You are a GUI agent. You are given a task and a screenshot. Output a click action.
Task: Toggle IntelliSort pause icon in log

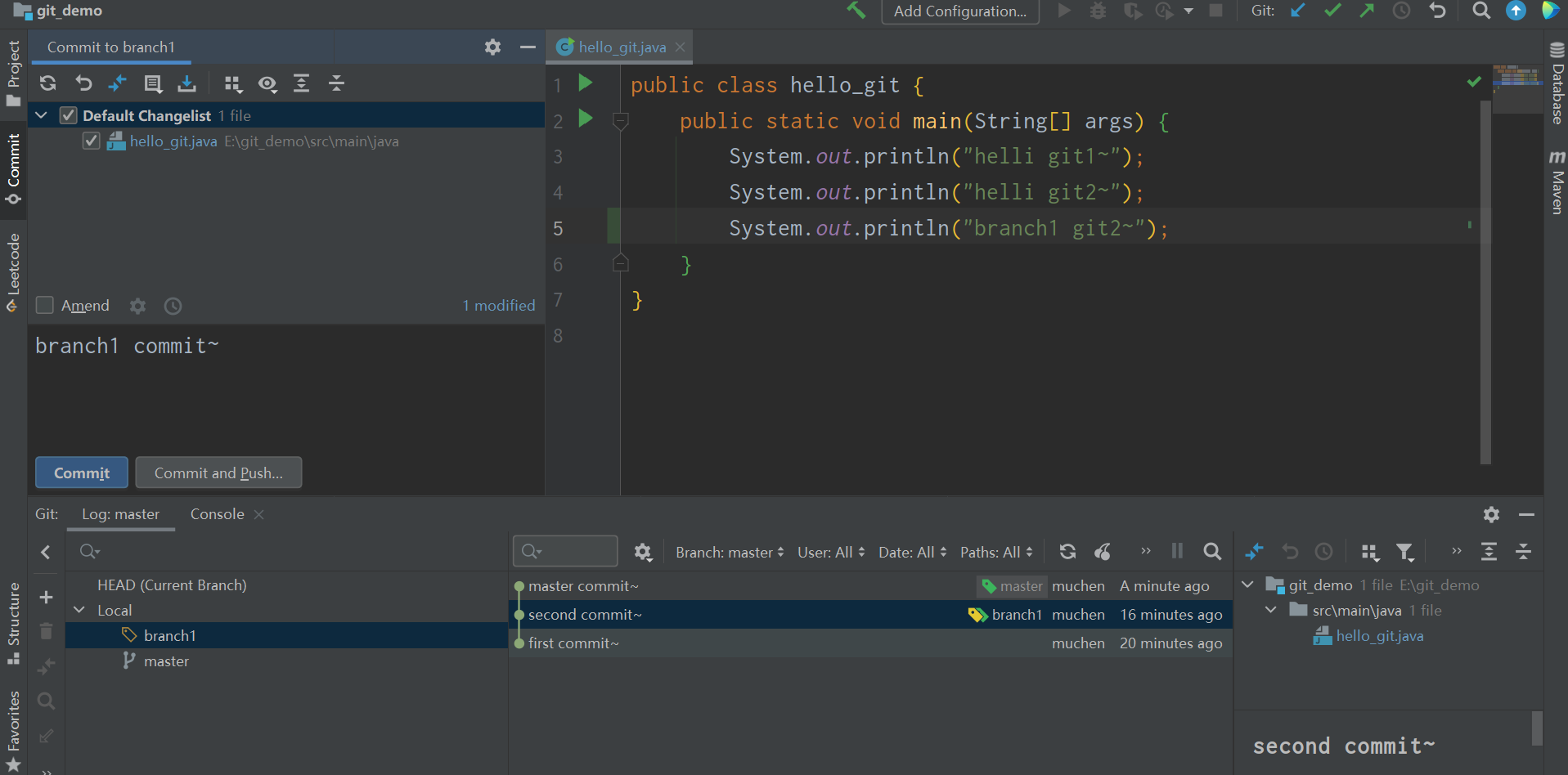coord(1177,551)
